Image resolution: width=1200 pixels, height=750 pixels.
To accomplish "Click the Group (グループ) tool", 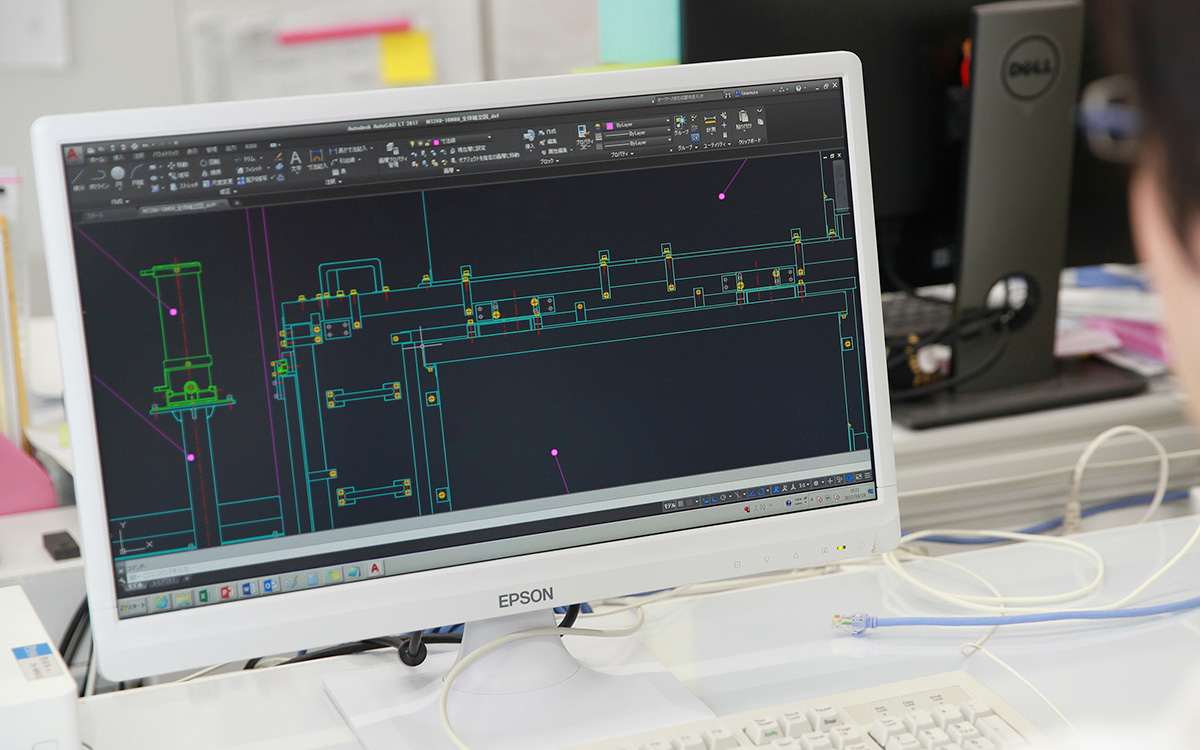I will point(681,124).
